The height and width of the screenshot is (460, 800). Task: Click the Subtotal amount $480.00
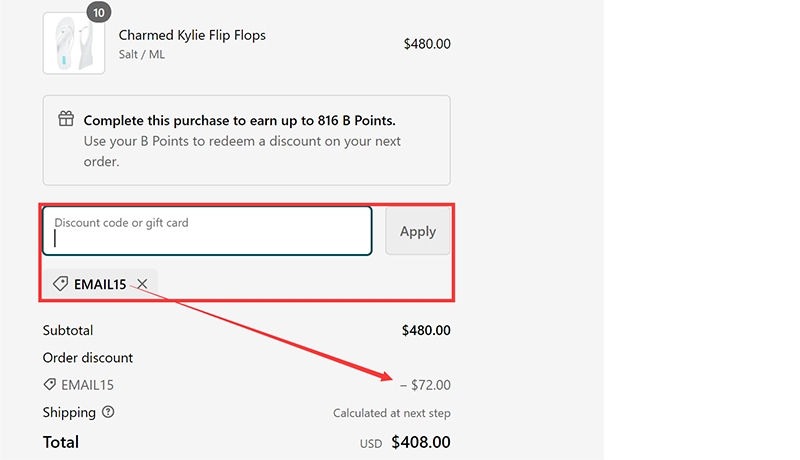click(x=426, y=330)
